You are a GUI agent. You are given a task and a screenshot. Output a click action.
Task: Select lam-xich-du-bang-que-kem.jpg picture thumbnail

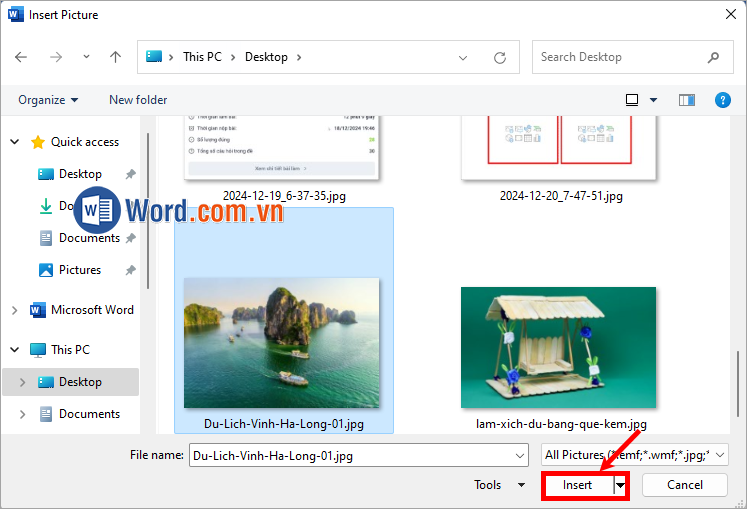[x=558, y=347]
